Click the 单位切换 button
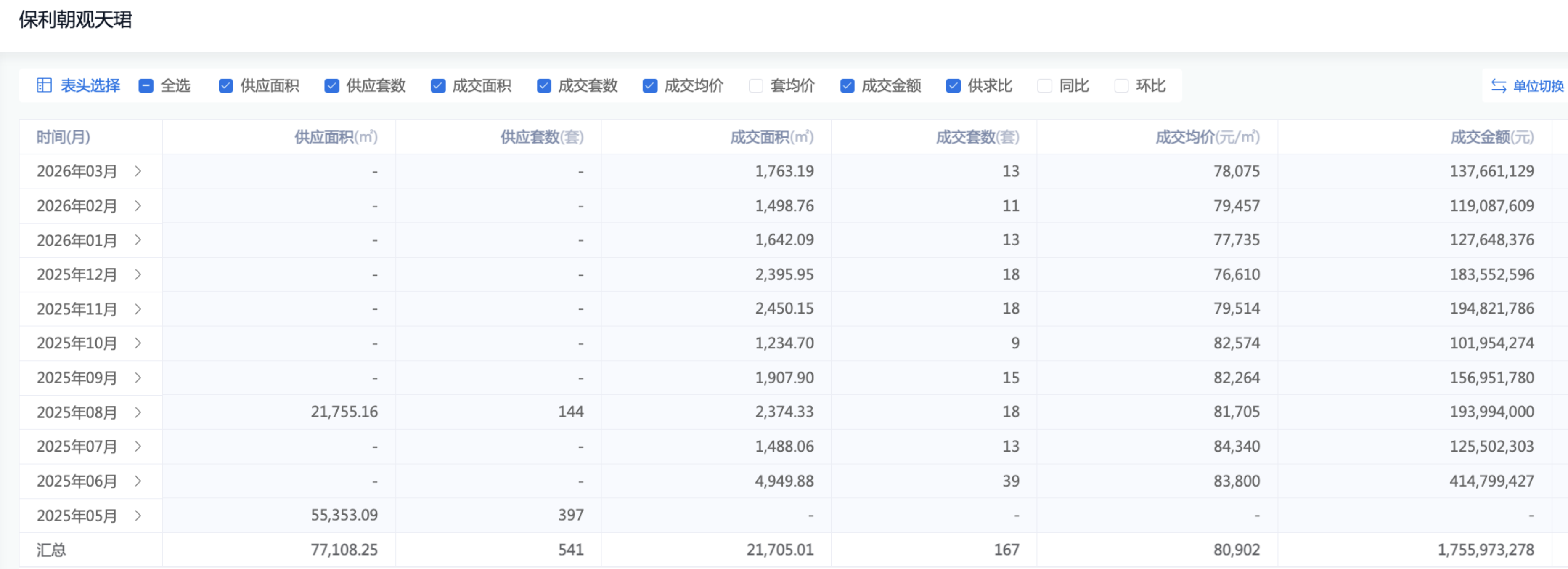1568x569 pixels. [1538, 86]
